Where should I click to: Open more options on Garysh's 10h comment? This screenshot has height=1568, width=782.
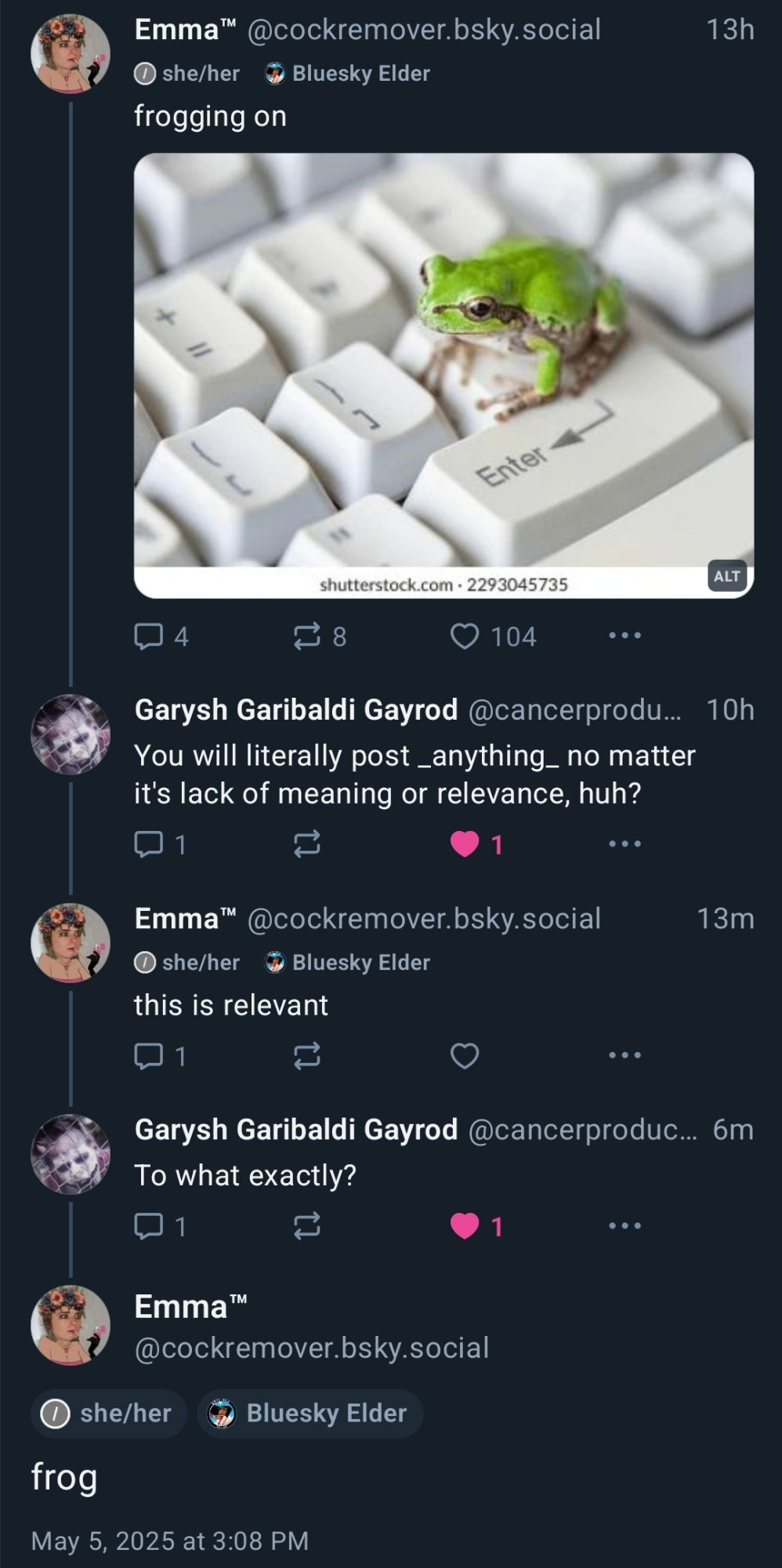click(x=625, y=844)
